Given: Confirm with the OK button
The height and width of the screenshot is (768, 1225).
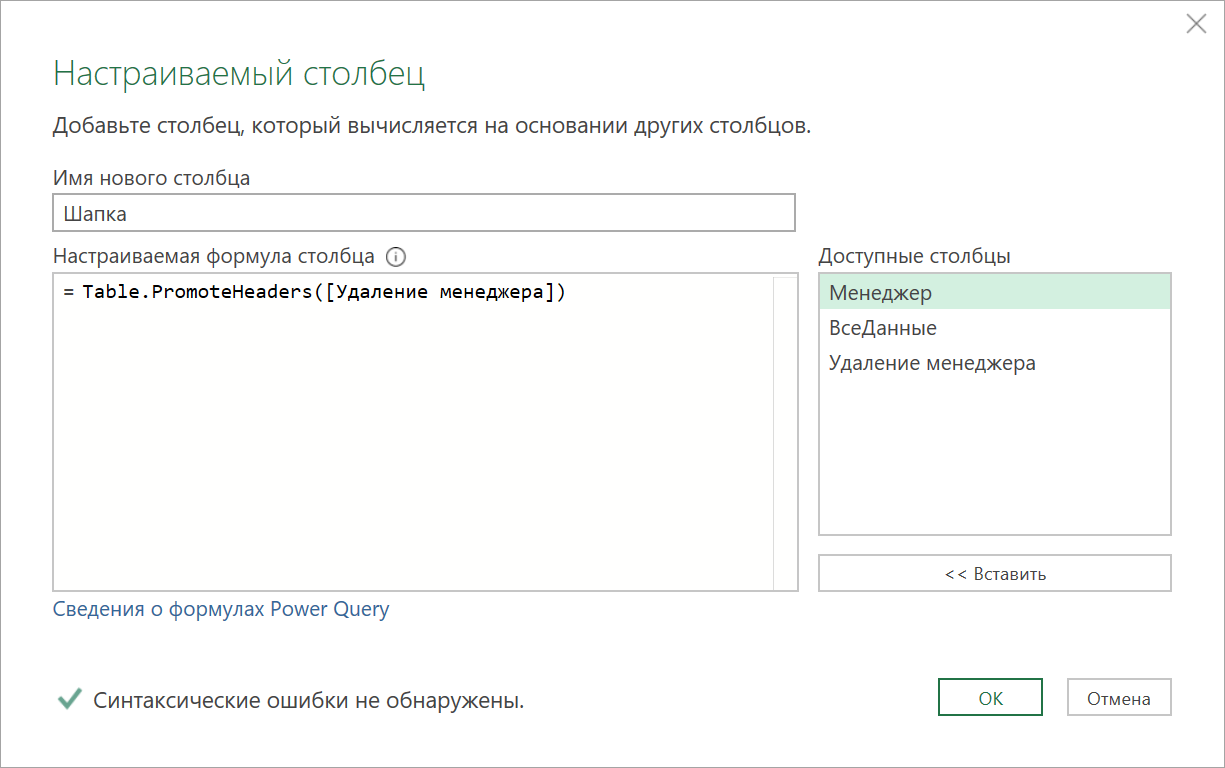Looking at the screenshot, I should (990, 698).
